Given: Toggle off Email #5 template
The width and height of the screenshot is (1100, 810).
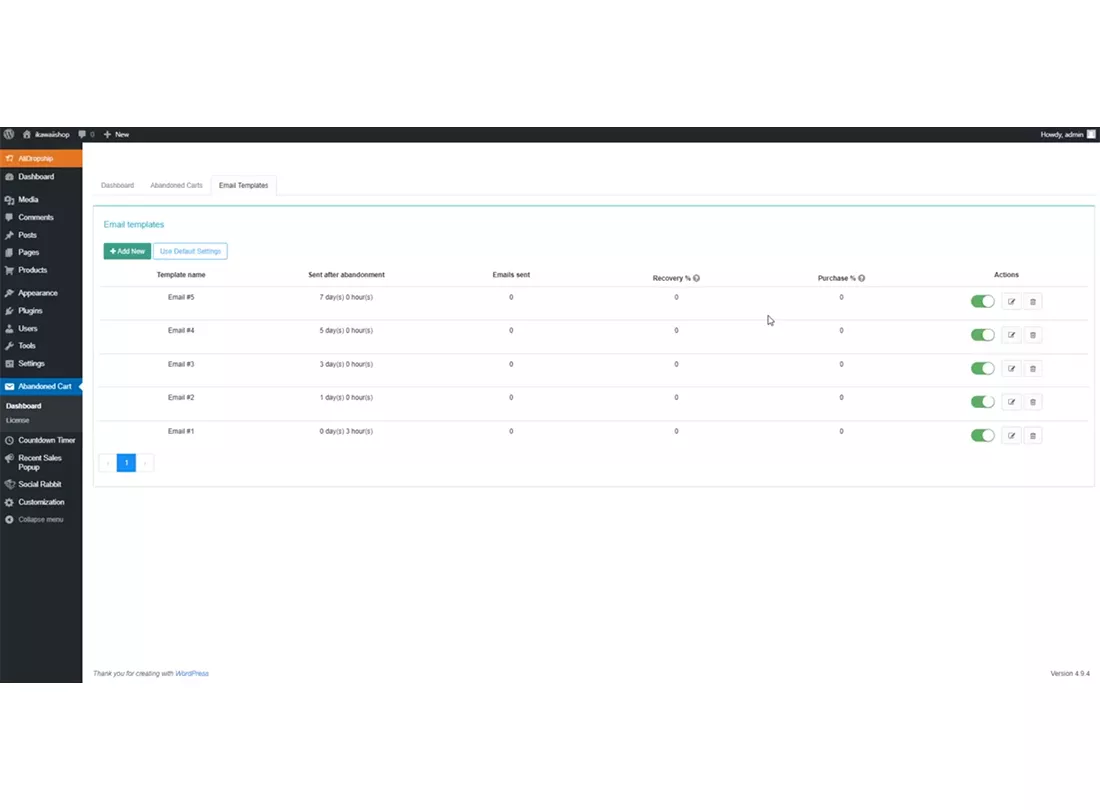Looking at the screenshot, I should [x=982, y=302].
